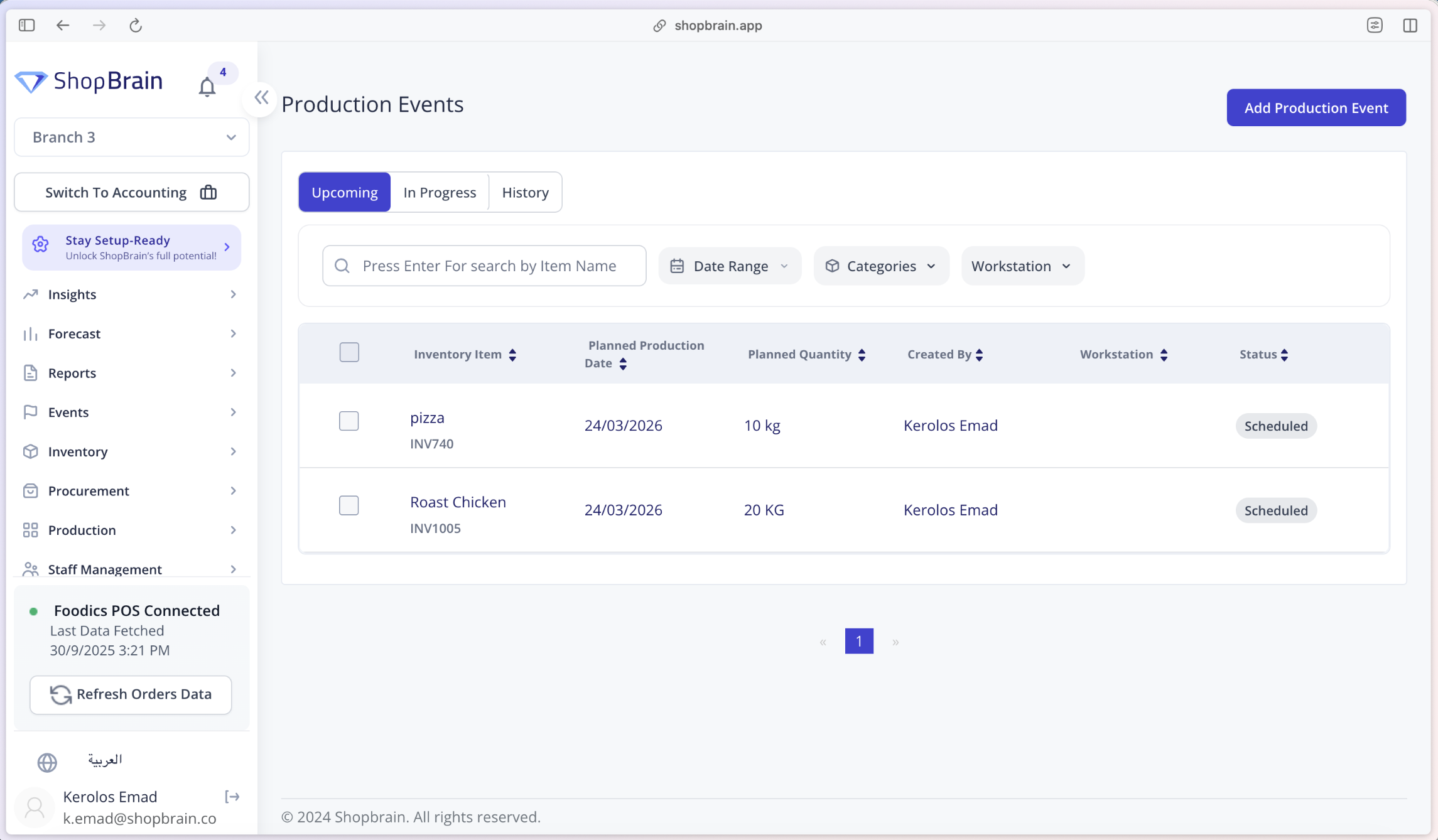Click Add Production Event button
The width and height of the screenshot is (1438, 840).
click(x=1316, y=107)
